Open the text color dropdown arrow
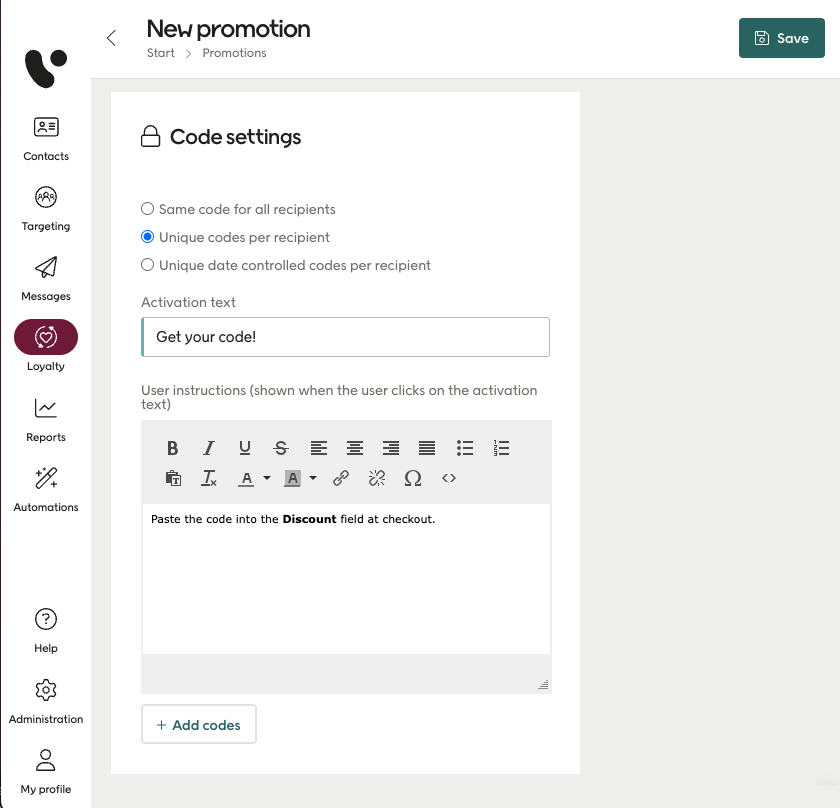Viewport: 840px width, 808px height. [x=265, y=478]
